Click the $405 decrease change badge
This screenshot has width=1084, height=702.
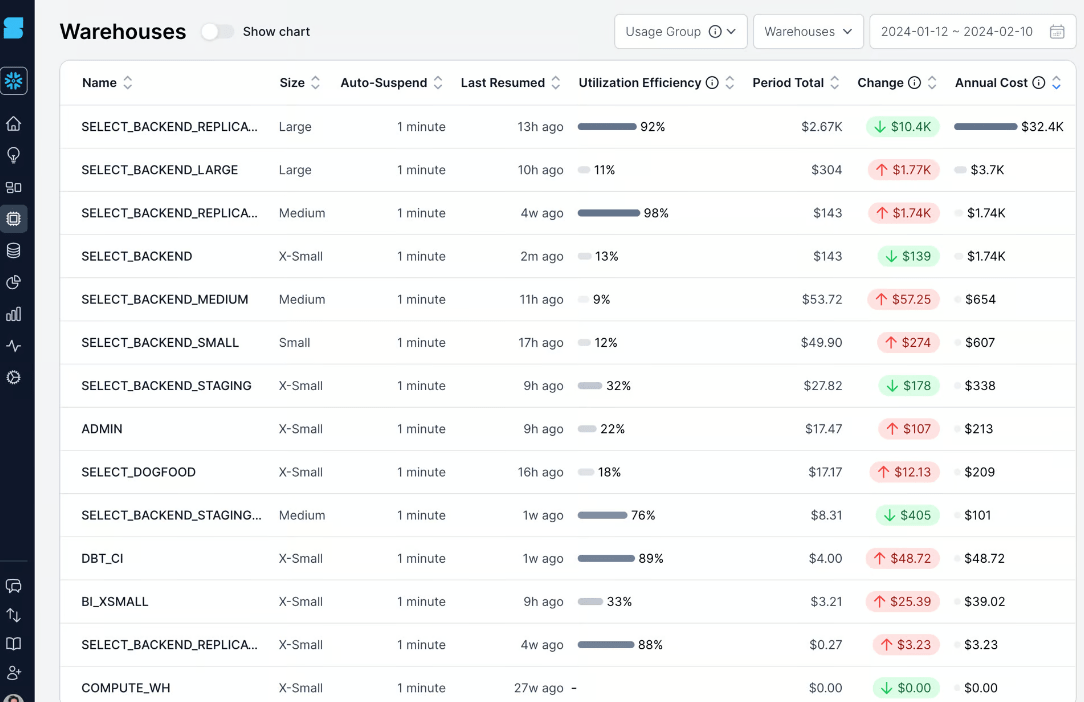point(907,515)
